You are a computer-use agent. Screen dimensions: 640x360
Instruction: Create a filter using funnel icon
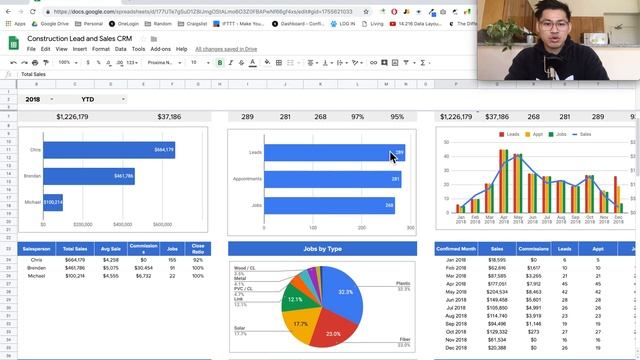pyautogui.click(x=406, y=63)
